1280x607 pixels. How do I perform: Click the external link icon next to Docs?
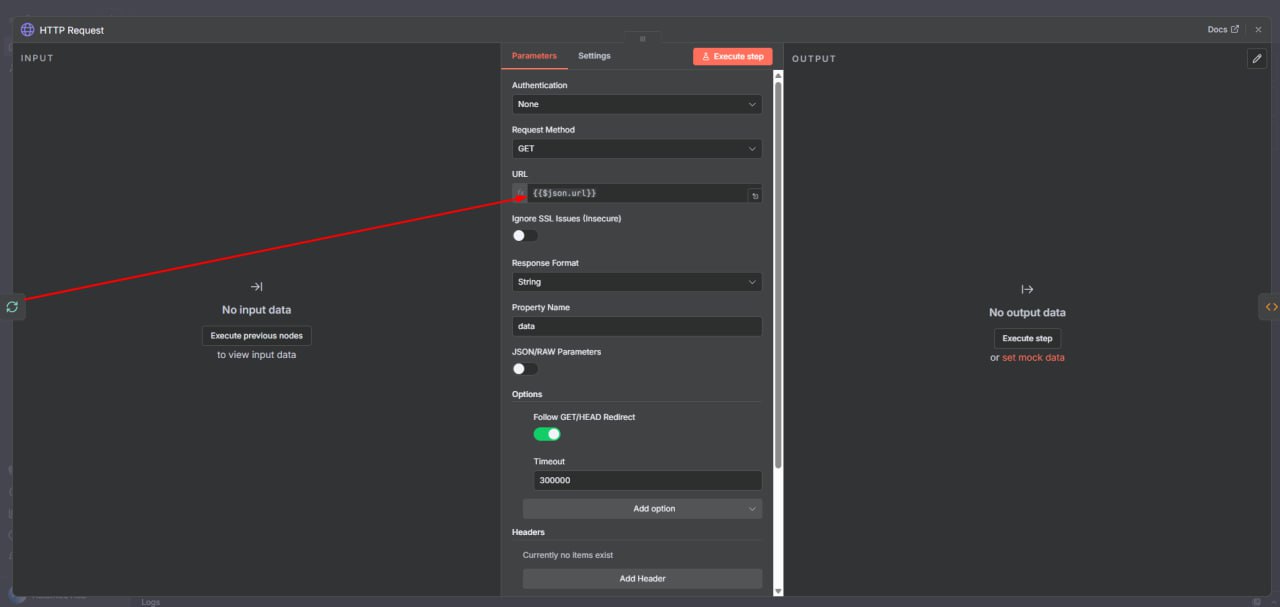pos(1235,29)
